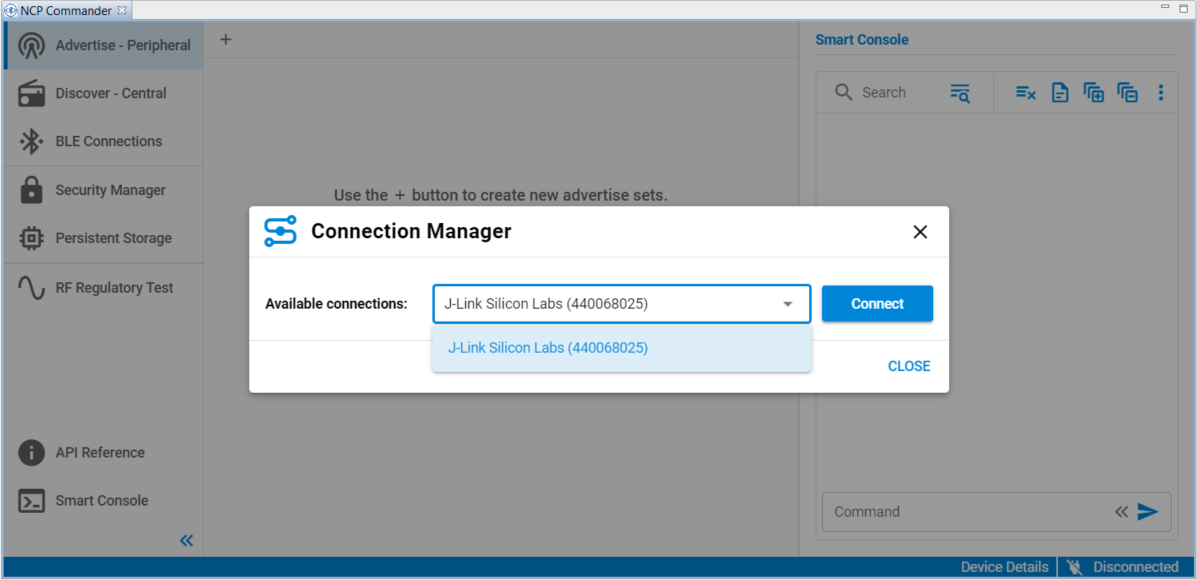Send the command with the send arrow
Screen dimensions: 1197x580
click(x=1148, y=511)
